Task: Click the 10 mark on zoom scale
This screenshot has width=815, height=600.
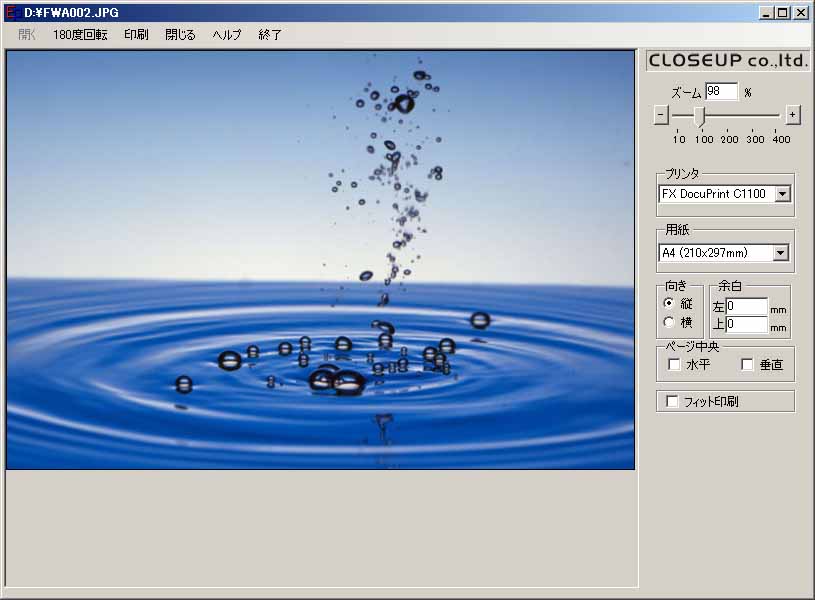Action: [x=679, y=139]
